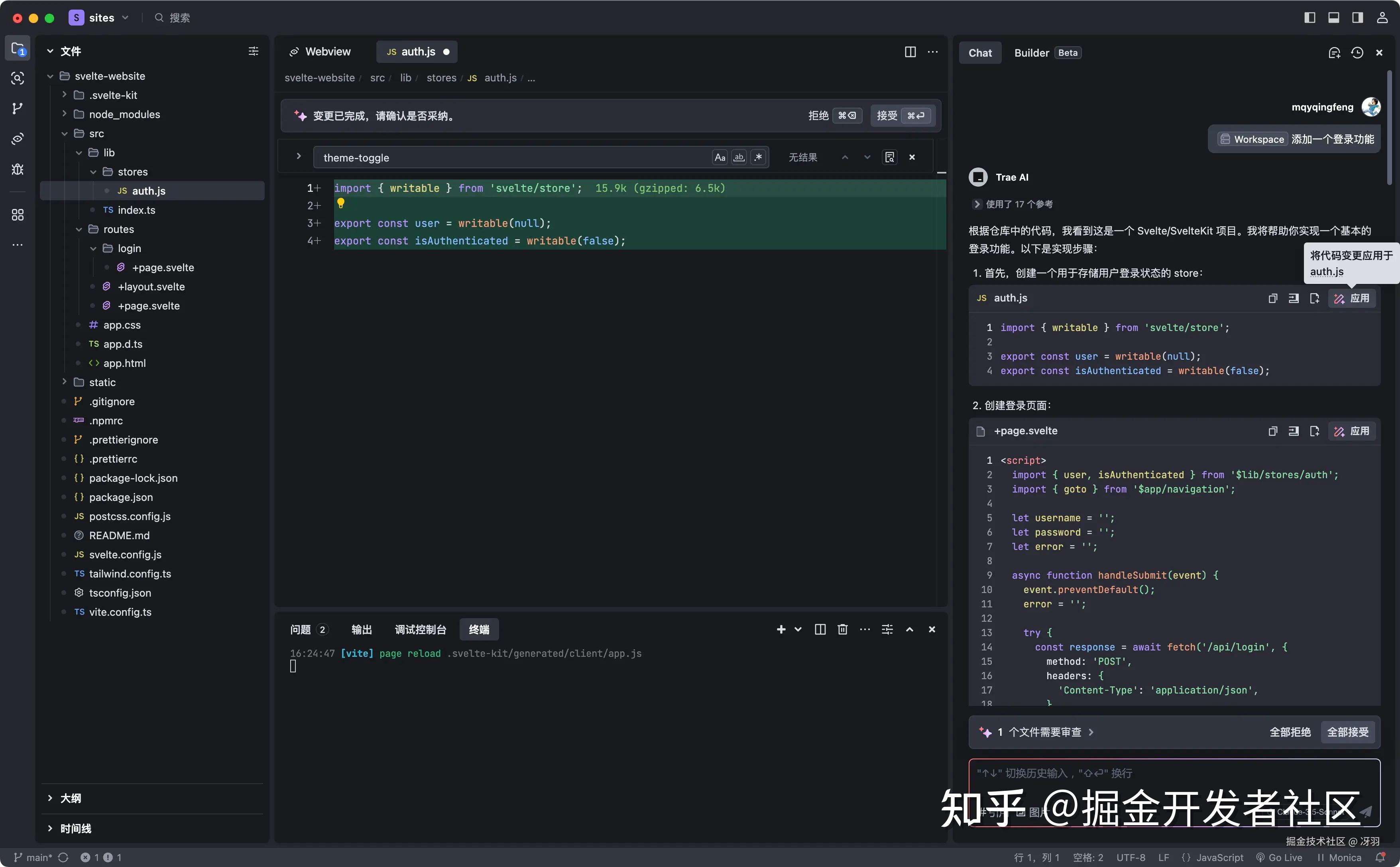Open chat history icon in Trae AI panel
Viewport: 1400px width, 867px height.
(x=1357, y=52)
